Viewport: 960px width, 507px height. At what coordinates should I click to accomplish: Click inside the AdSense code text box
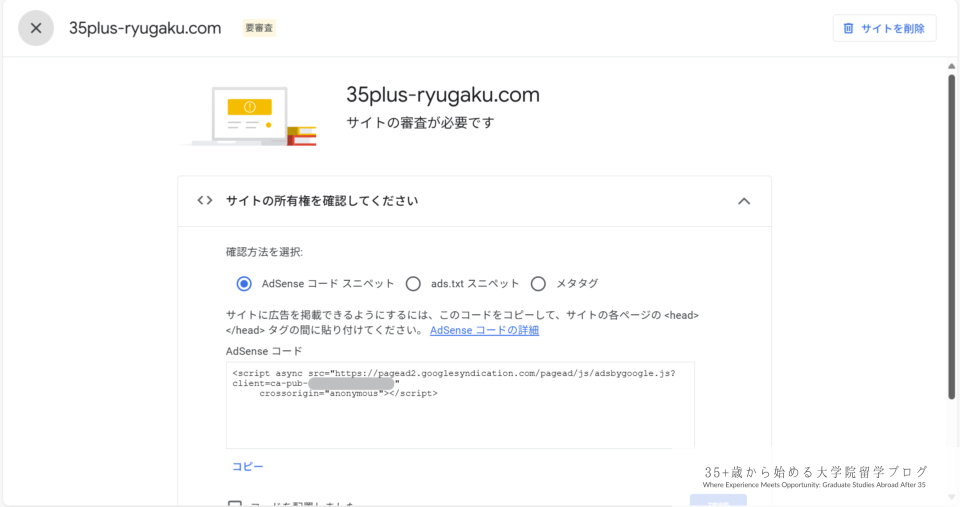pyautogui.click(x=460, y=420)
